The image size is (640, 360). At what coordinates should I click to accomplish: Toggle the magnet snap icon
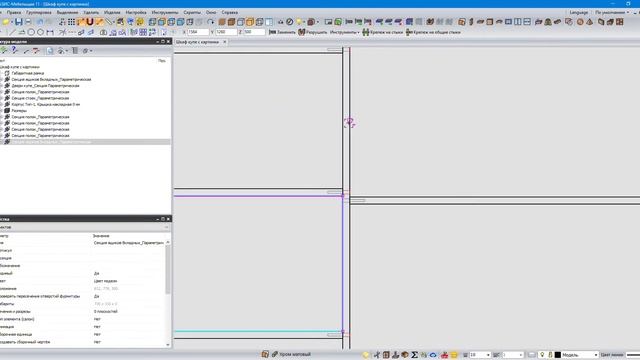(90, 22)
